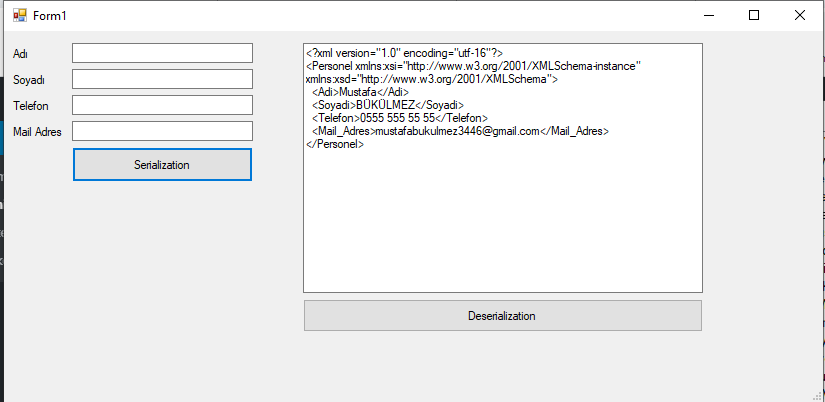Click the Deserialization button
Screen dimensions: 825x402
tap(502, 316)
